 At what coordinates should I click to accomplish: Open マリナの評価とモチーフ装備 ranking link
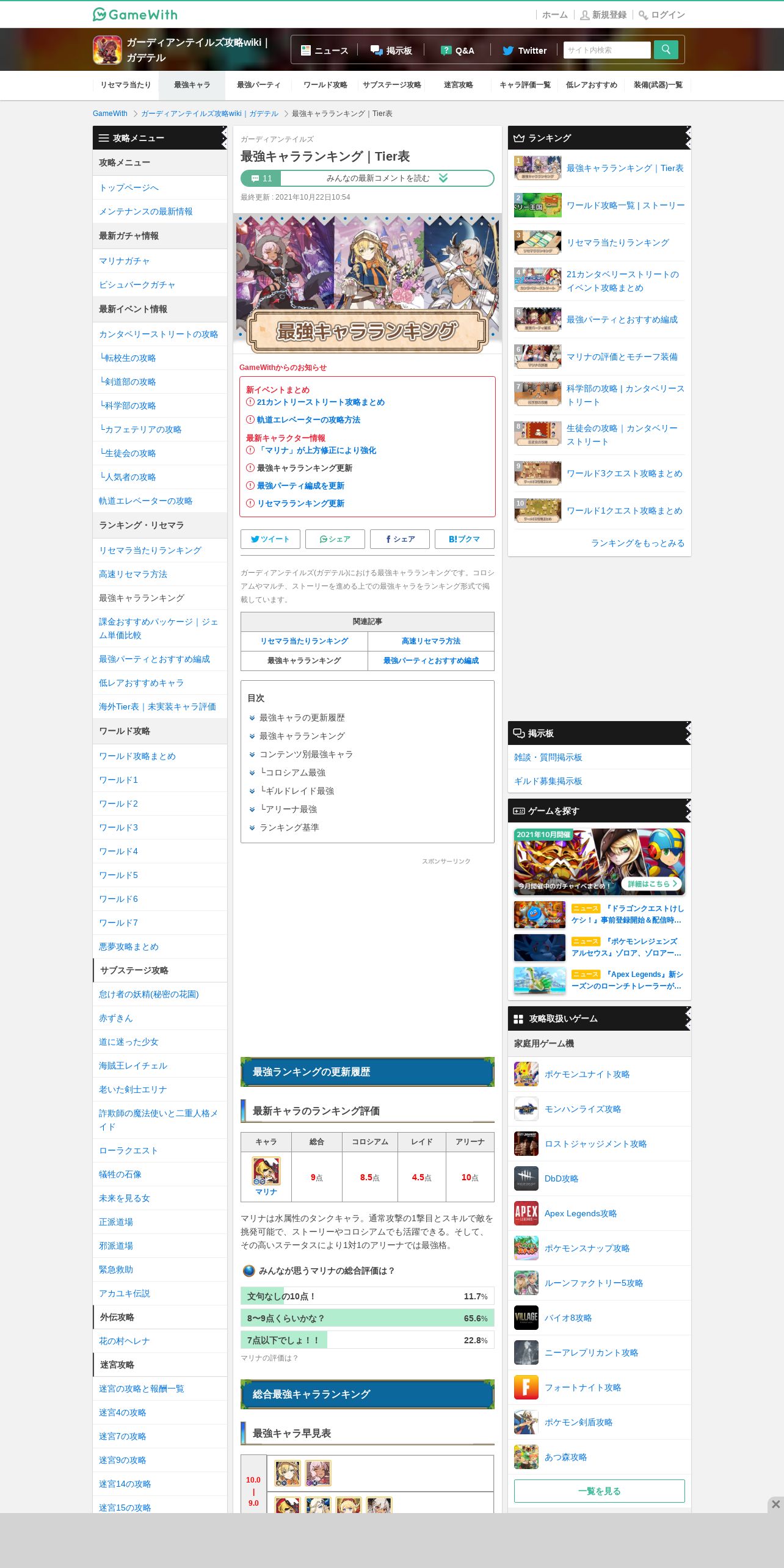[x=622, y=357]
